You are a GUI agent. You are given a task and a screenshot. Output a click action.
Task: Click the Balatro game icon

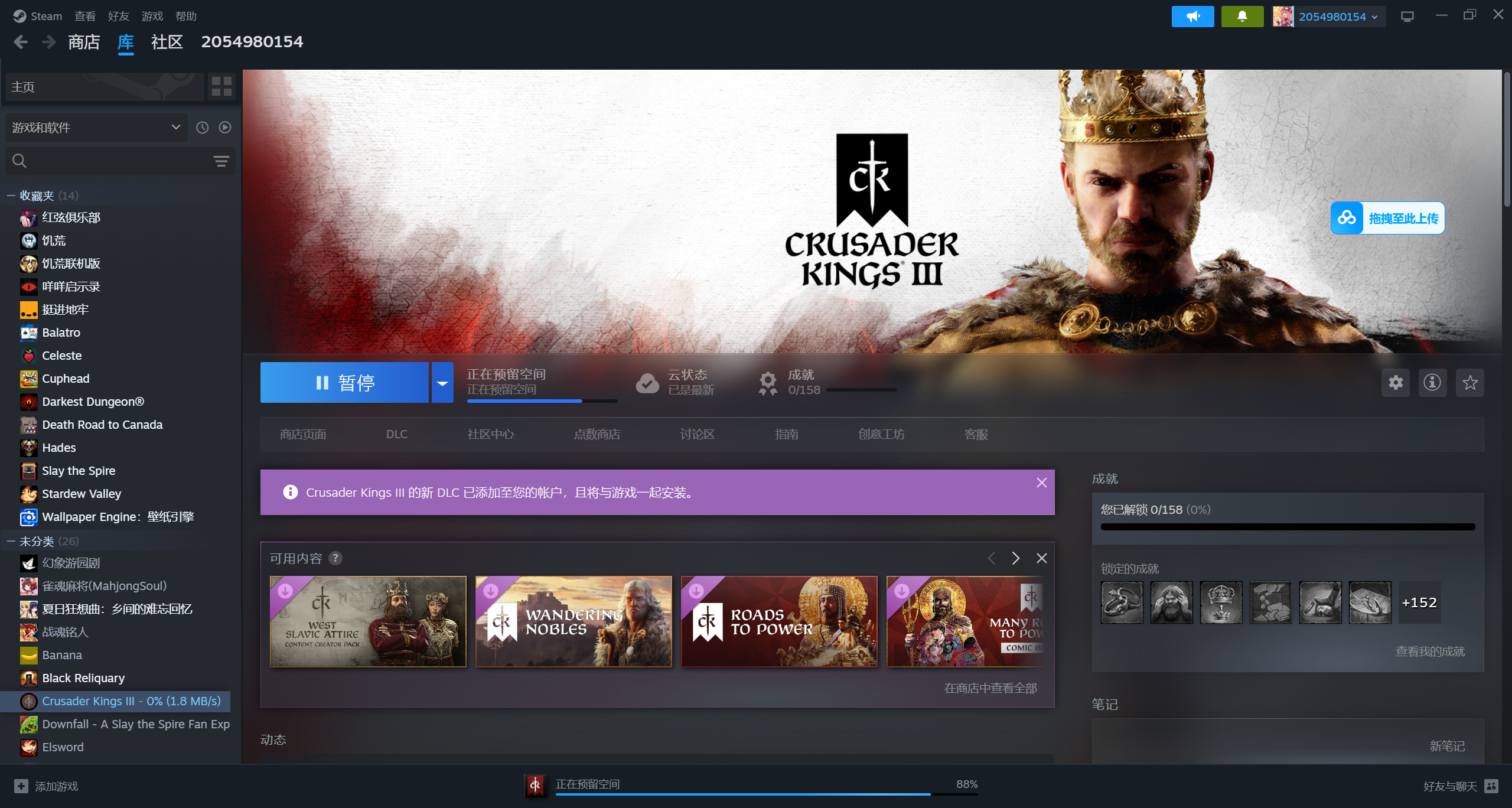pyautogui.click(x=29, y=333)
